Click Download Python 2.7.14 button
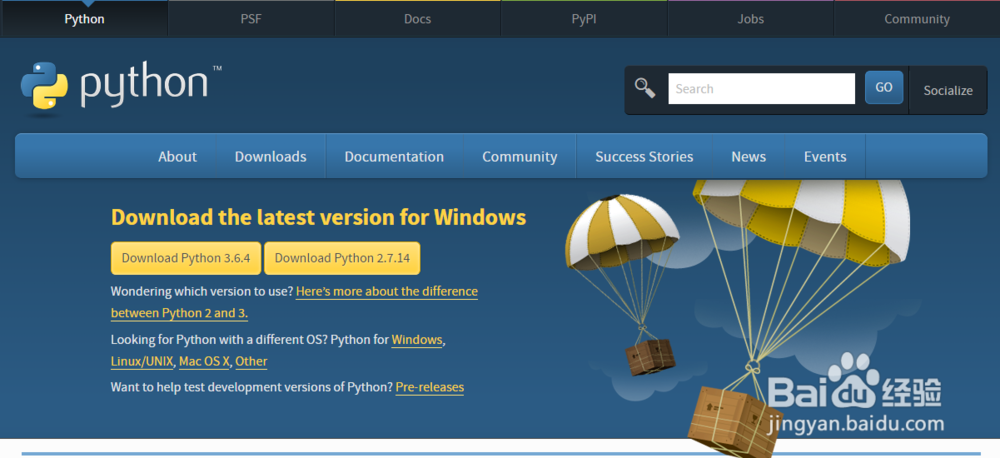This screenshot has height=458, width=1000. coord(342,258)
